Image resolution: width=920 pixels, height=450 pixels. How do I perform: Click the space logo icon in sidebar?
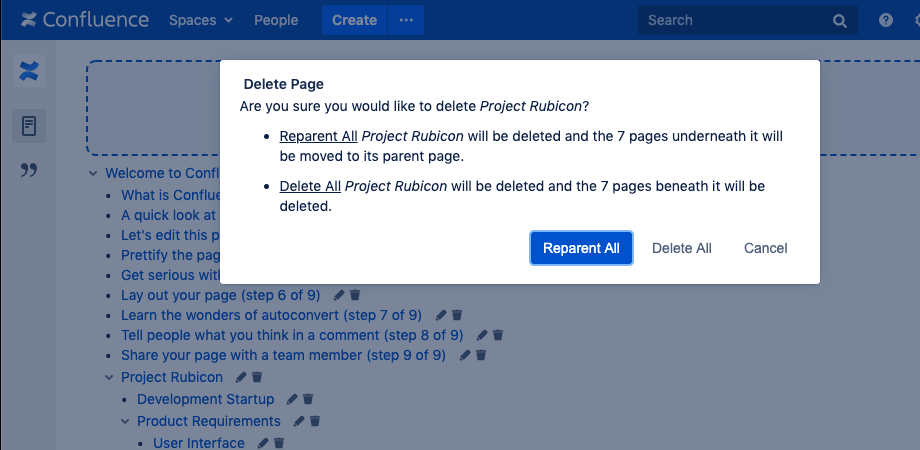click(x=29, y=72)
